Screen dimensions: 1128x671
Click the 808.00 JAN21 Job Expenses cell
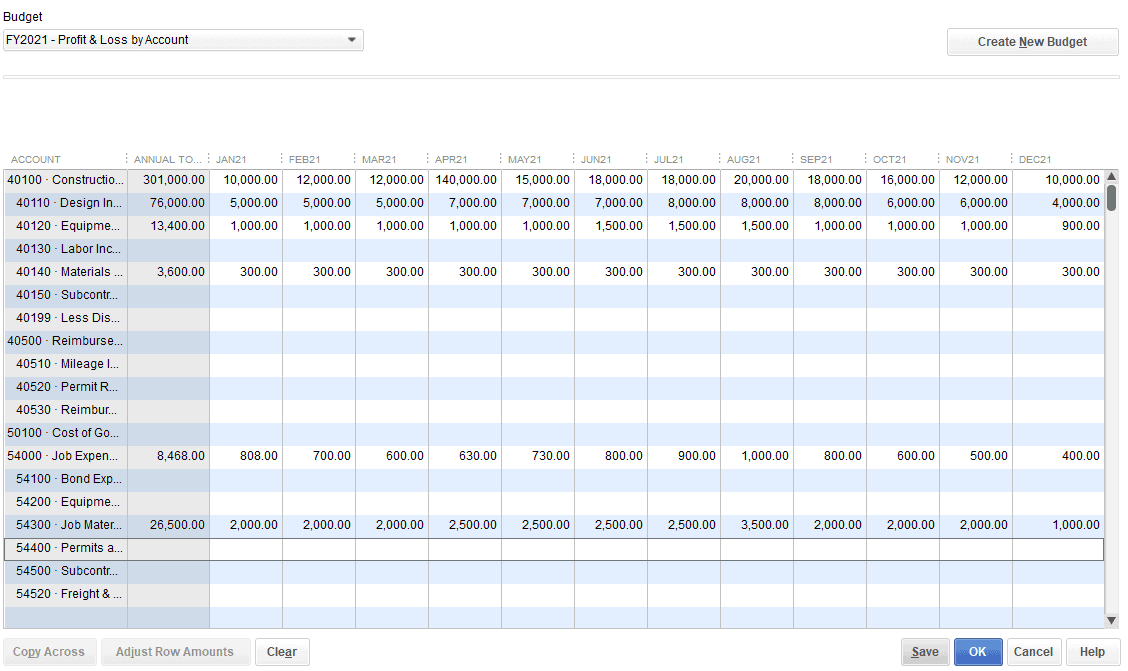point(246,456)
